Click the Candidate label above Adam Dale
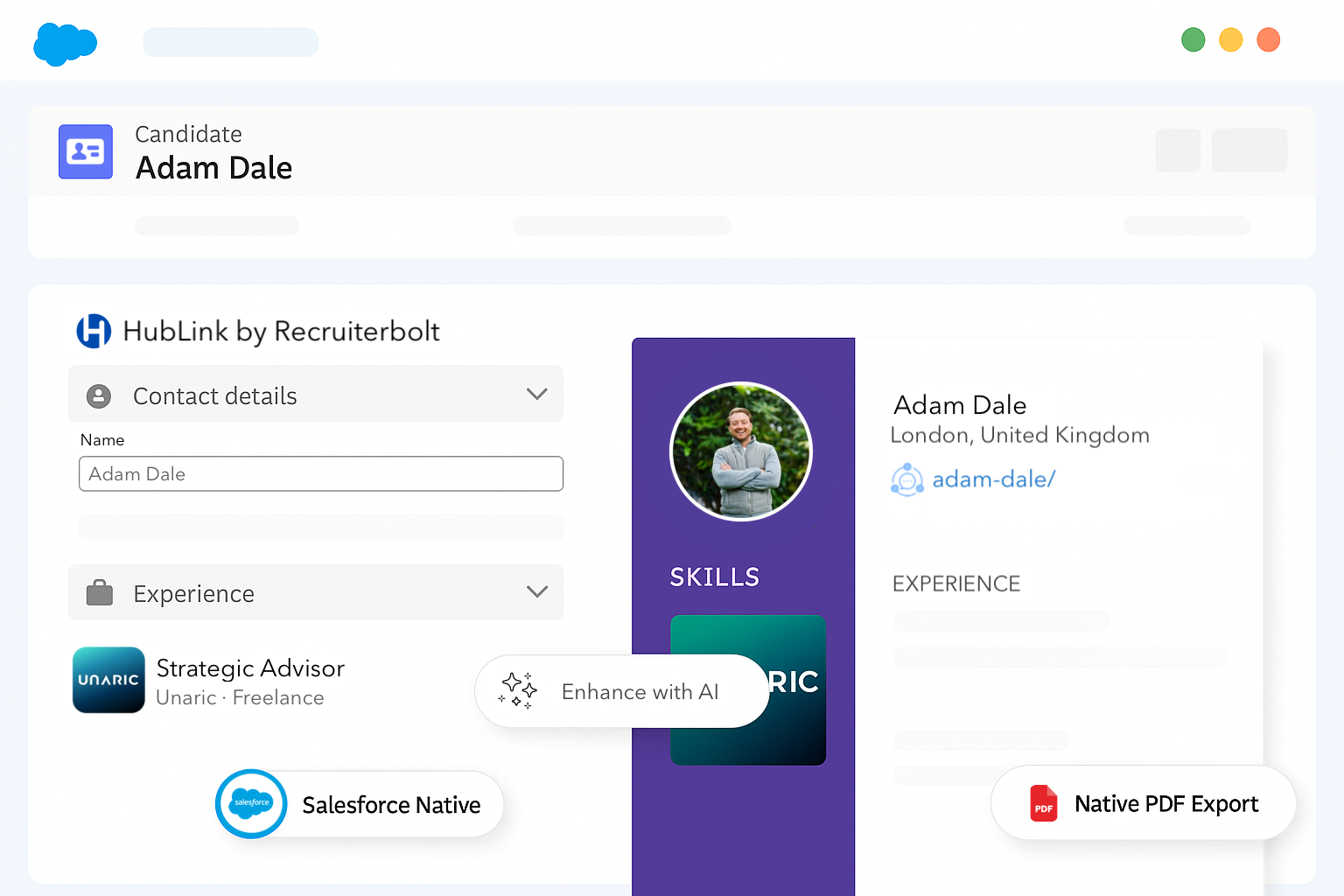This screenshot has width=1344, height=896. [x=189, y=134]
